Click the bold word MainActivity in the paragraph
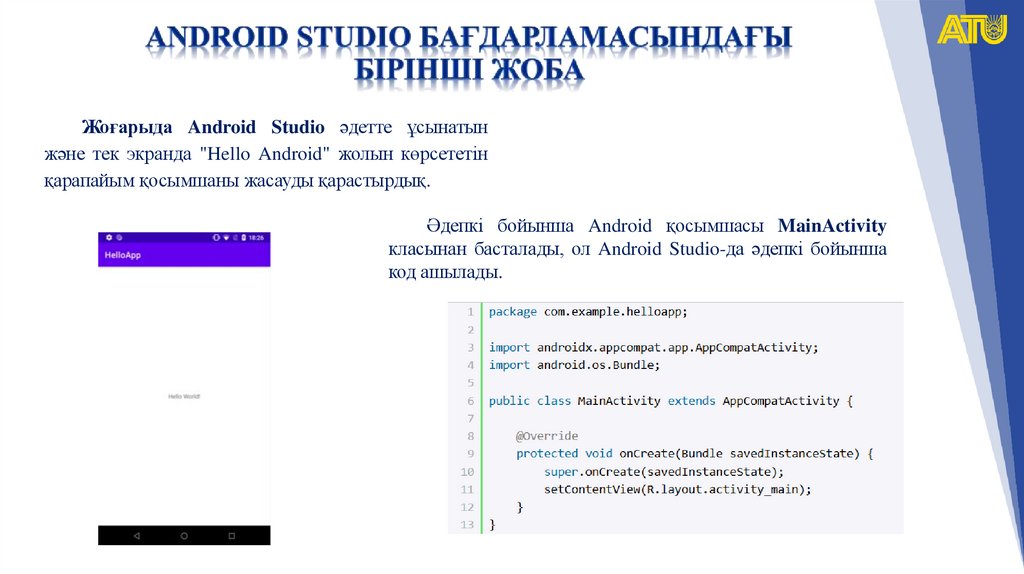1024x574 pixels. point(832,226)
